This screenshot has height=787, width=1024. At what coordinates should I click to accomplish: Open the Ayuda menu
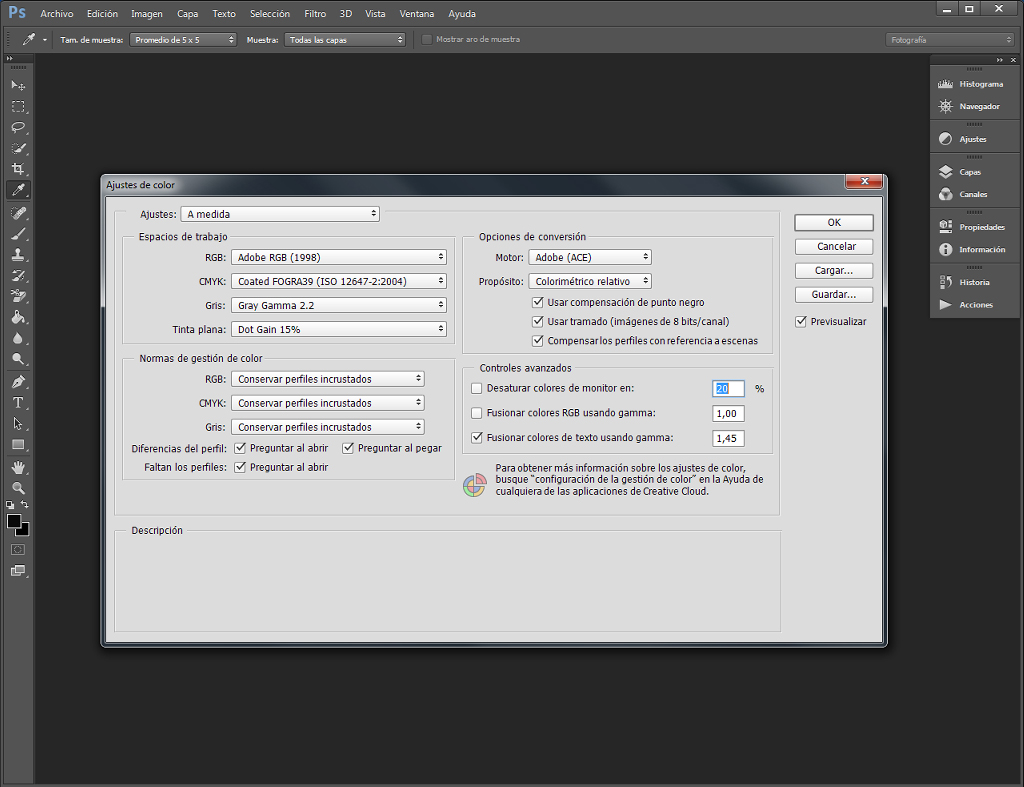coord(462,14)
